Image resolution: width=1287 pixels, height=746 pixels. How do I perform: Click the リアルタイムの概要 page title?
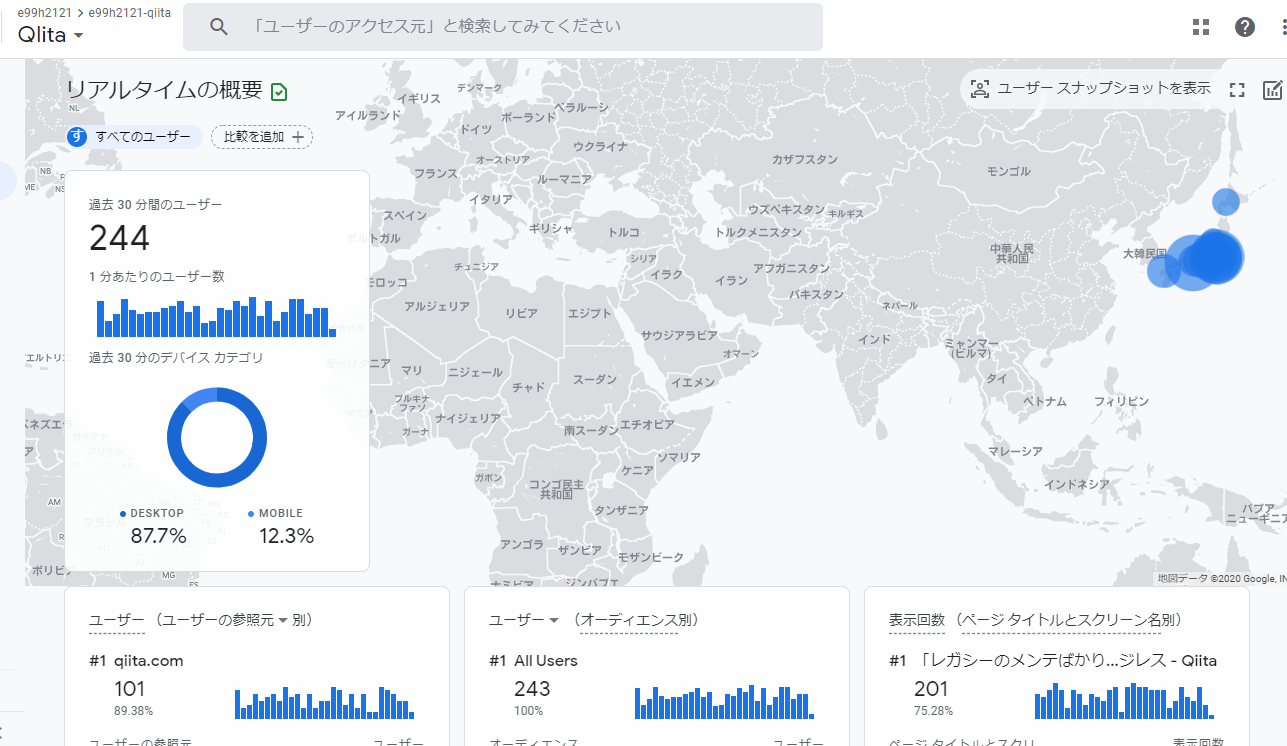click(x=164, y=90)
